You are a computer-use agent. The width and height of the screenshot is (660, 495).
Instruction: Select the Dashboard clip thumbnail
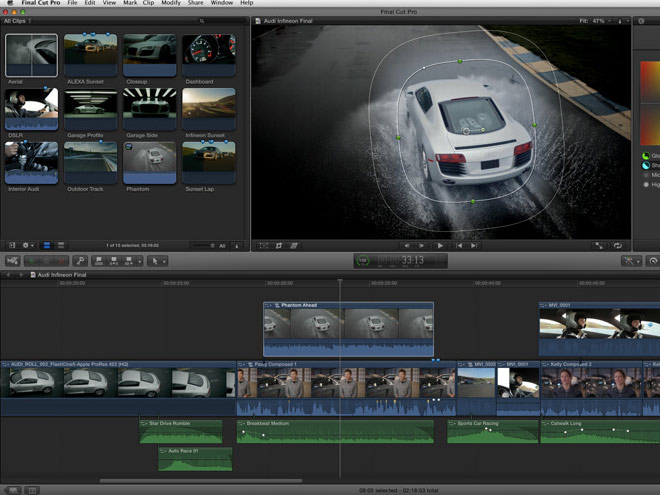click(x=209, y=55)
